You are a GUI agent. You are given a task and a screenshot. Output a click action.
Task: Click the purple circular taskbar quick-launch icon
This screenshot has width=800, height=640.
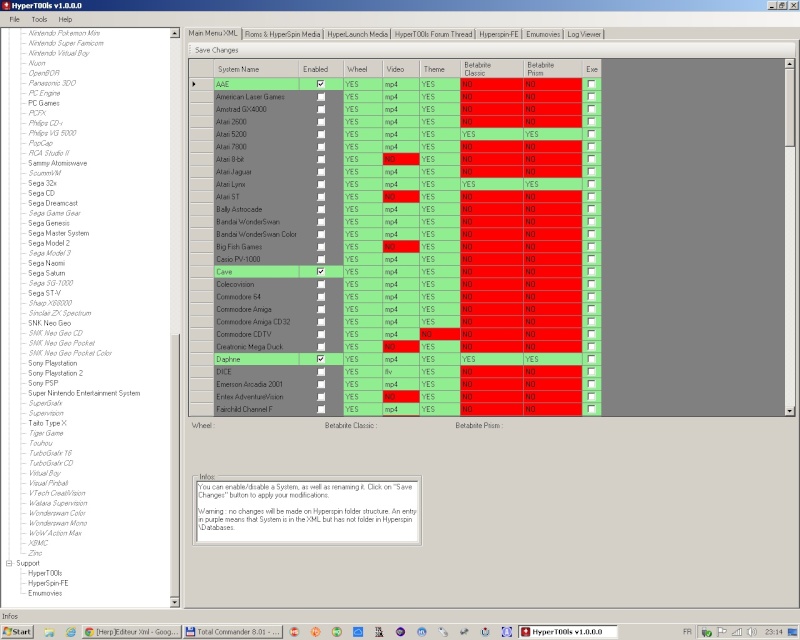401,632
